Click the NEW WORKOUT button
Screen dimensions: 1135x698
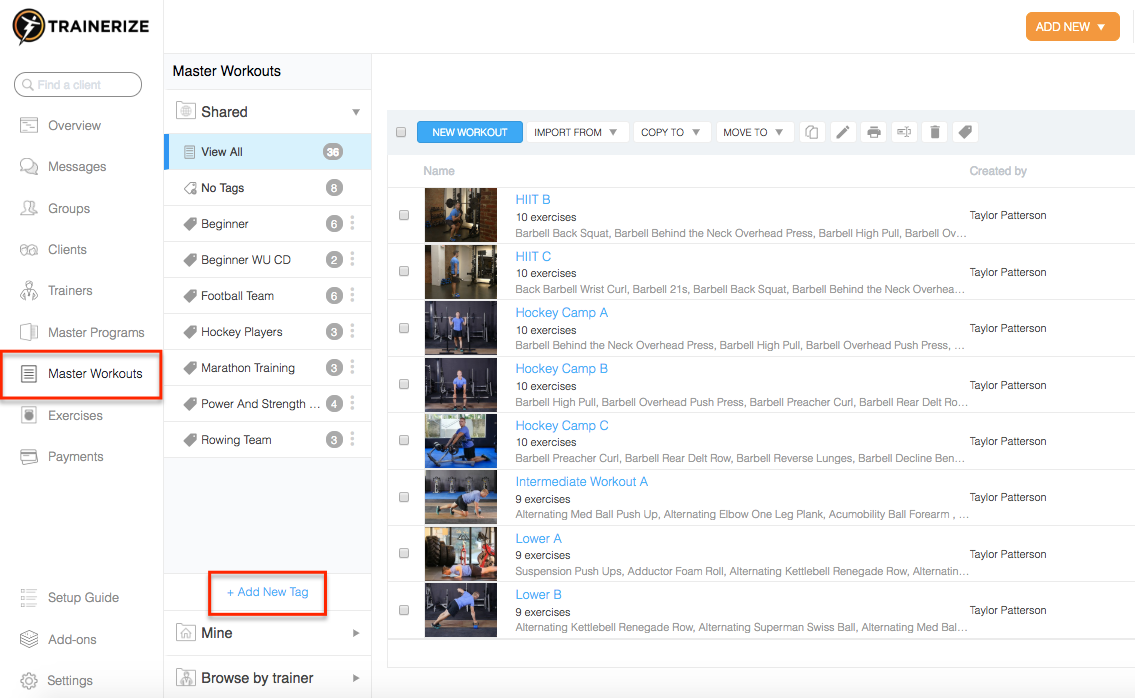pyautogui.click(x=470, y=132)
